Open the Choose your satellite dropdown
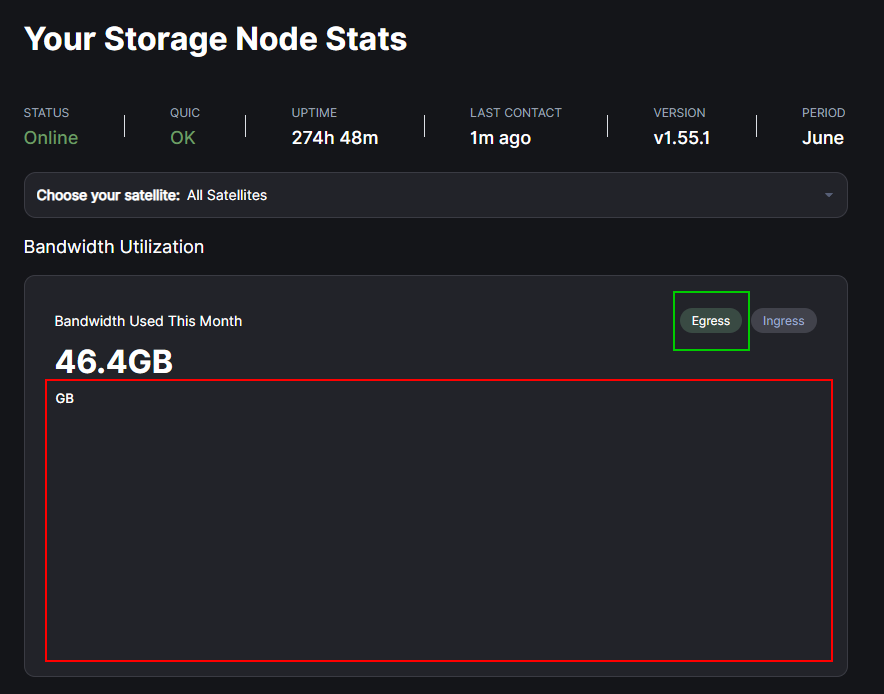 [435, 195]
